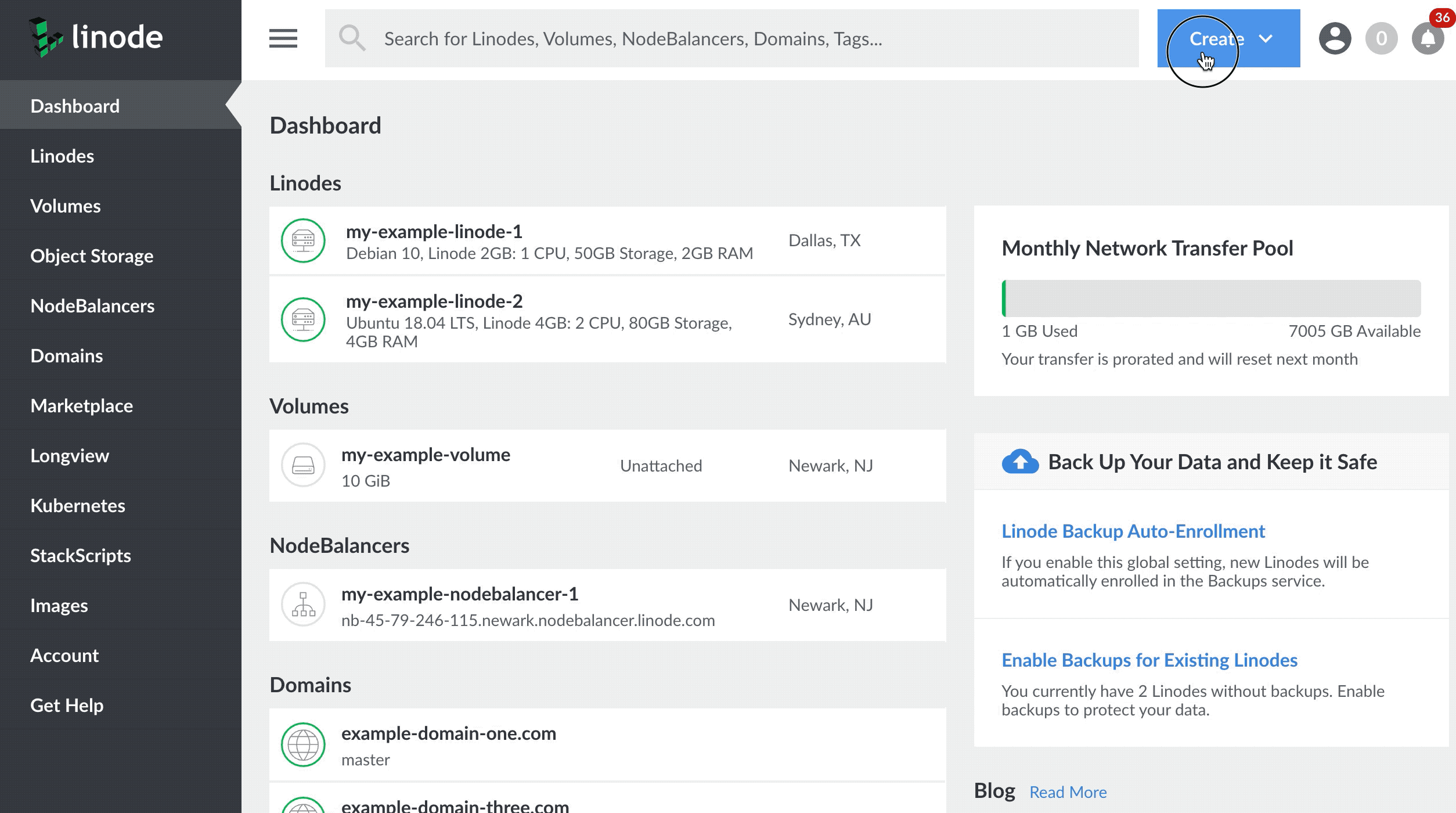The width and height of the screenshot is (1456, 813).
Task: Click the example-domain-one.com globe icon
Action: tap(303, 744)
